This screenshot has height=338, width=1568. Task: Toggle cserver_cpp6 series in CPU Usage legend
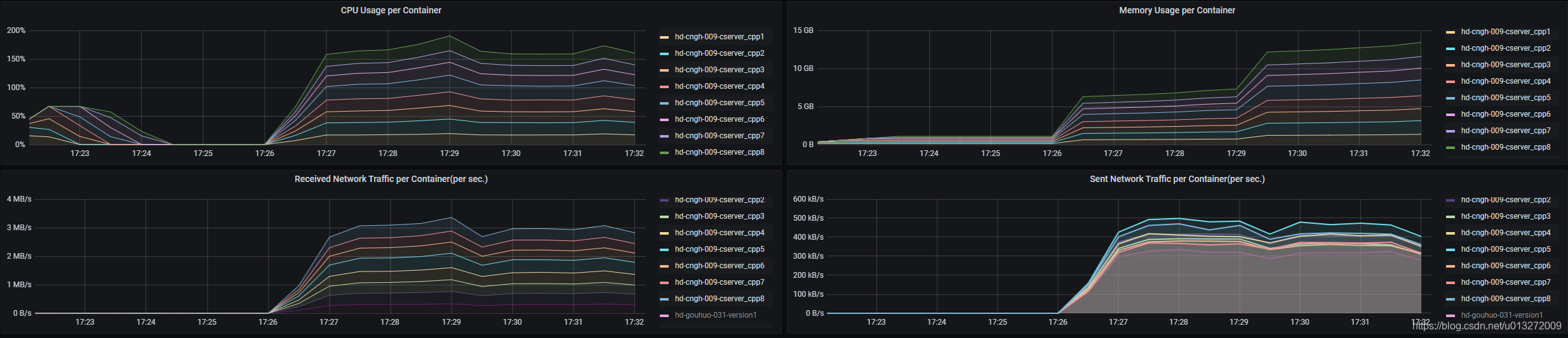point(720,119)
